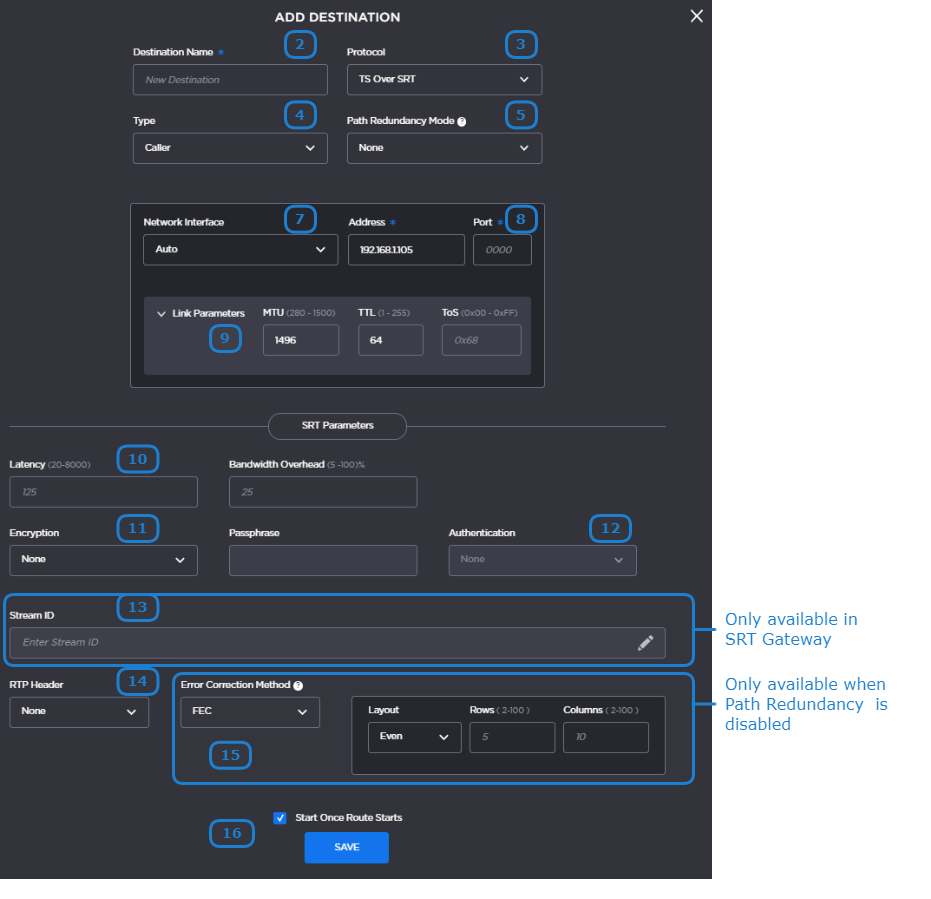Click the Destination Name input field
The height and width of the screenshot is (899, 931).
(x=230, y=80)
